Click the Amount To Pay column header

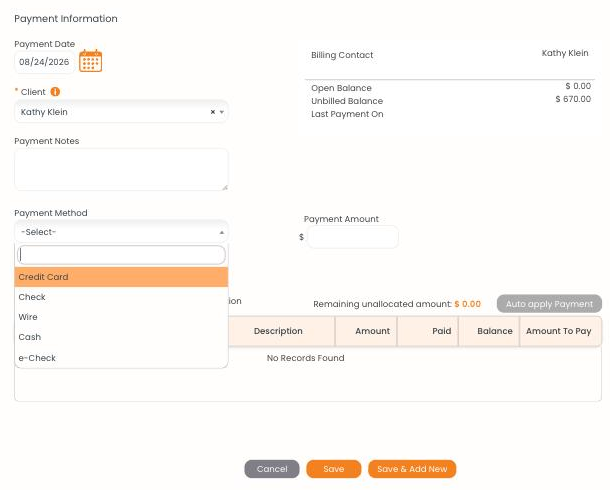559,331
